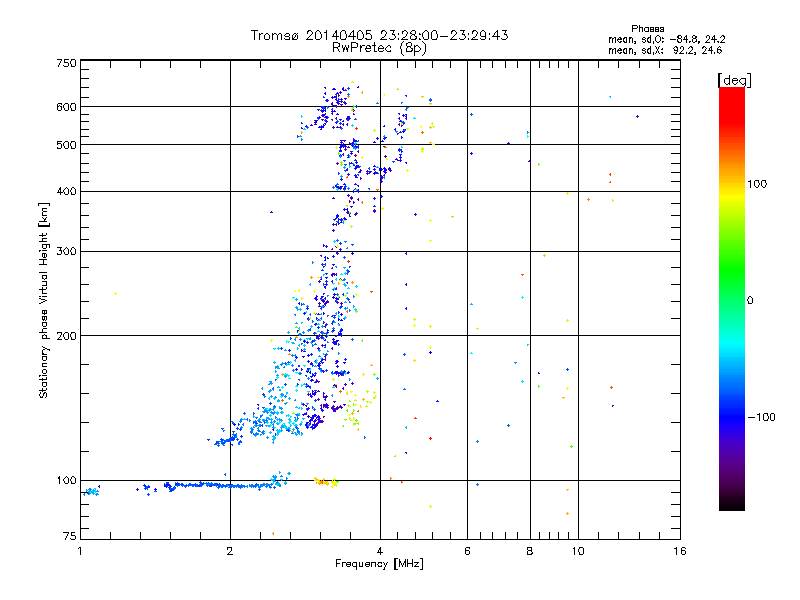Click the x-axis tick label '1'
The height and width of the screenshot is (600, 800).
point(80,551)
